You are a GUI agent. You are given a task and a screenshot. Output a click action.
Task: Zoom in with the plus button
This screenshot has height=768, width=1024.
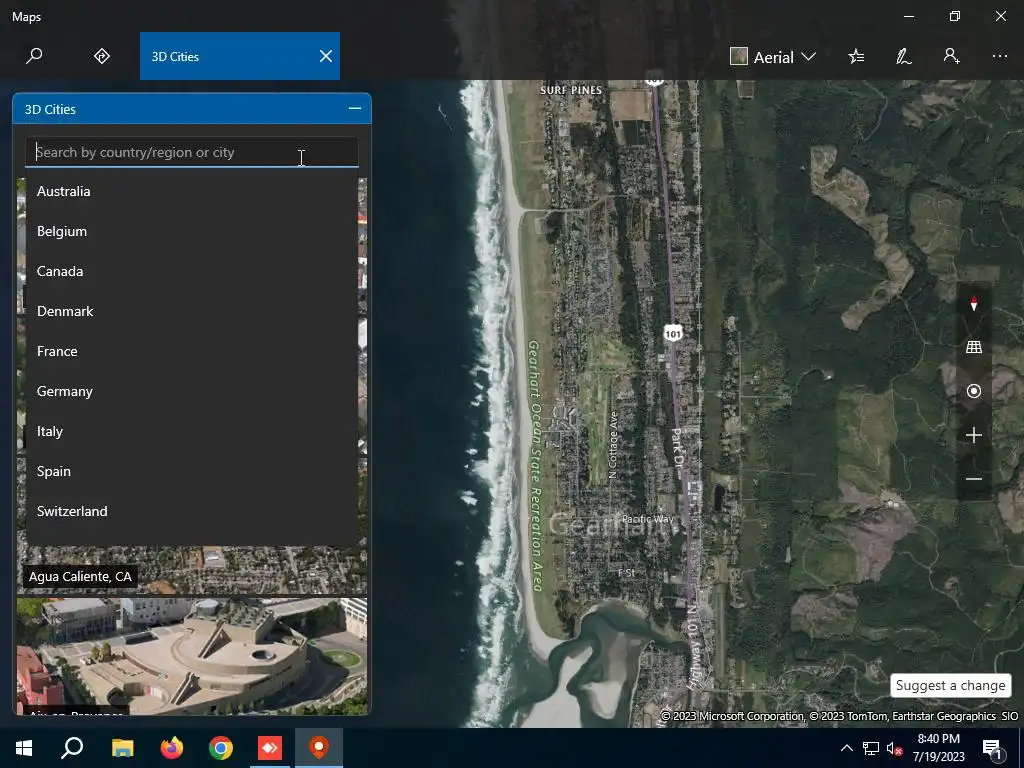974,435
